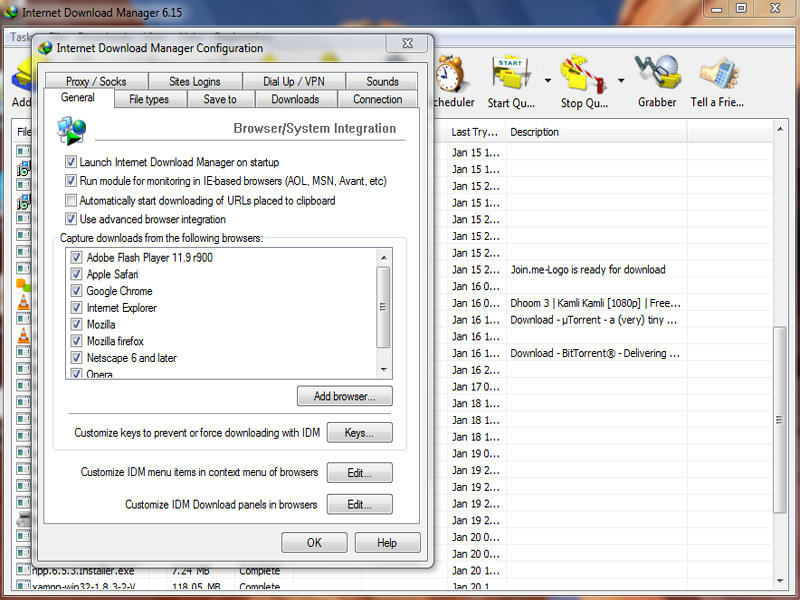Switch to the Save to tab
Image resolution: width=800 pixels, height=600 pixels.
tap(220, 99)
